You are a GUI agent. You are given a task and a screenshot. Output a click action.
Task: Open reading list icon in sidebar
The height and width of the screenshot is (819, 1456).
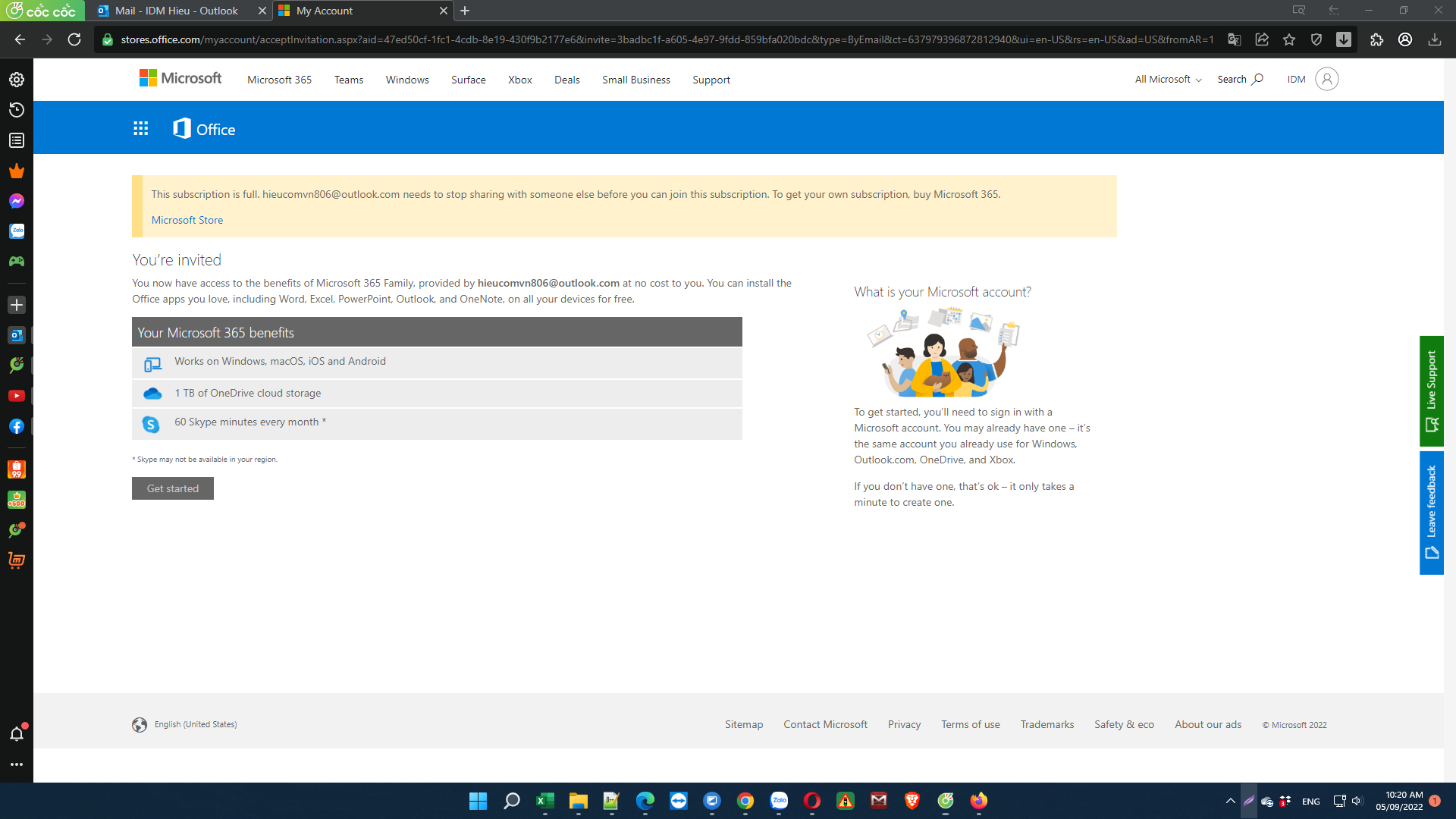(x=17, y=140)
